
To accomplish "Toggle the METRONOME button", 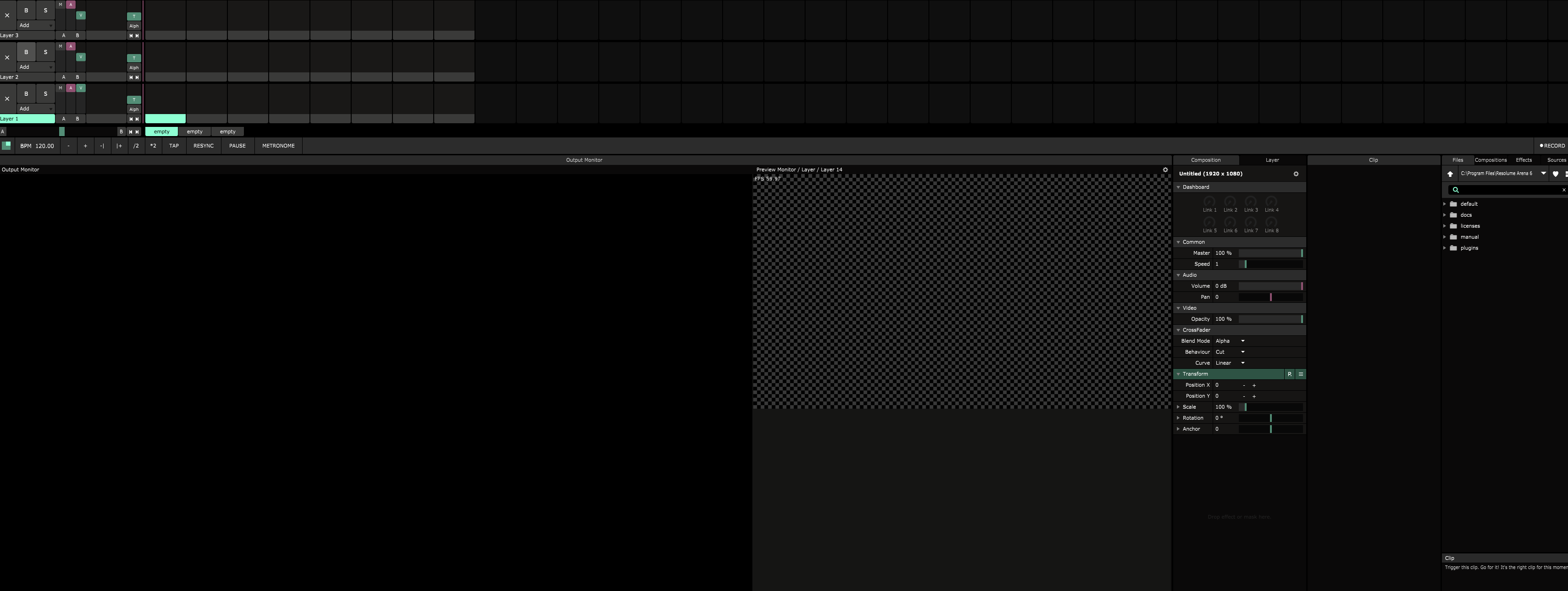I will pos(278,146).
